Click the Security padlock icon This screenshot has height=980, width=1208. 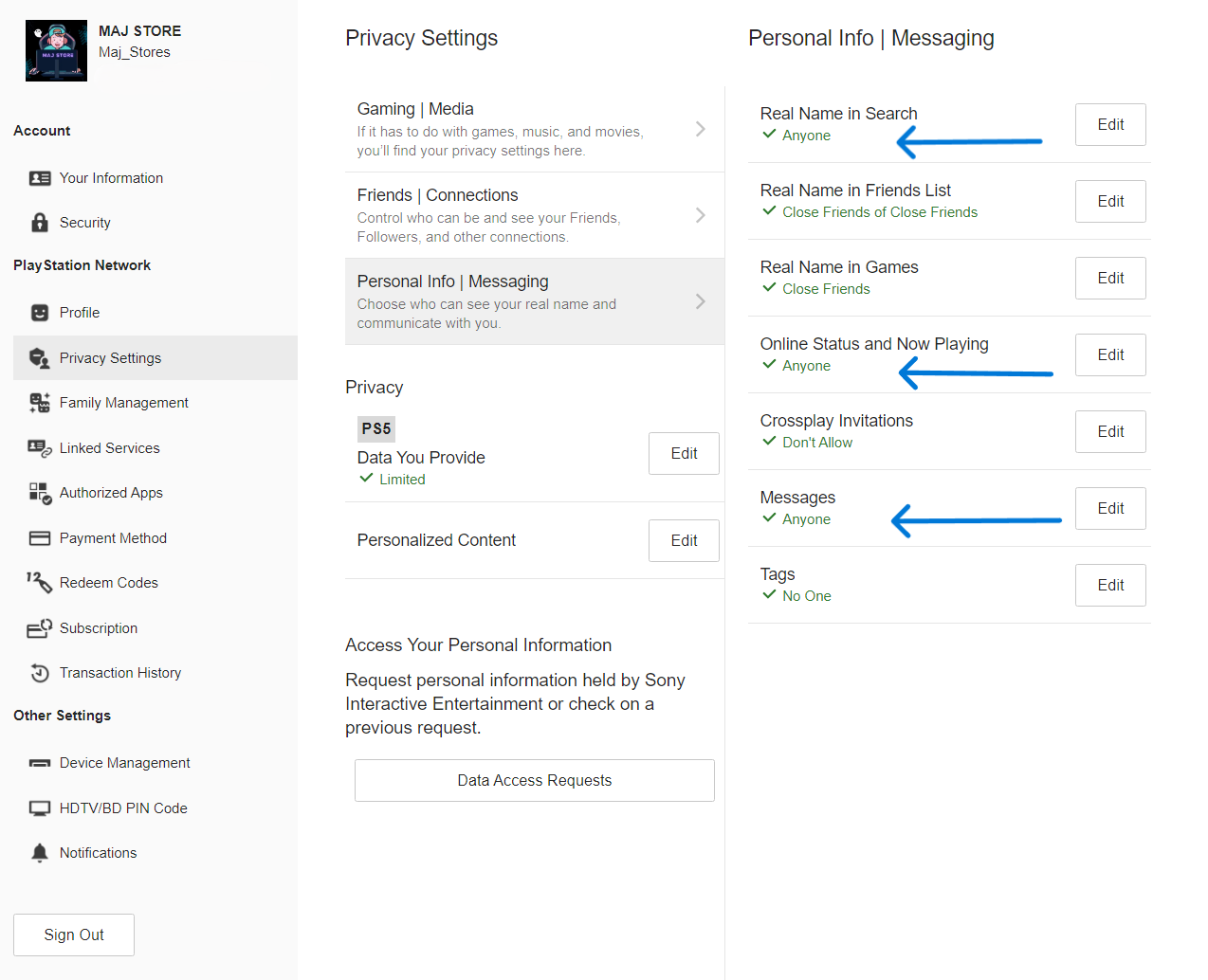[40, 223]
